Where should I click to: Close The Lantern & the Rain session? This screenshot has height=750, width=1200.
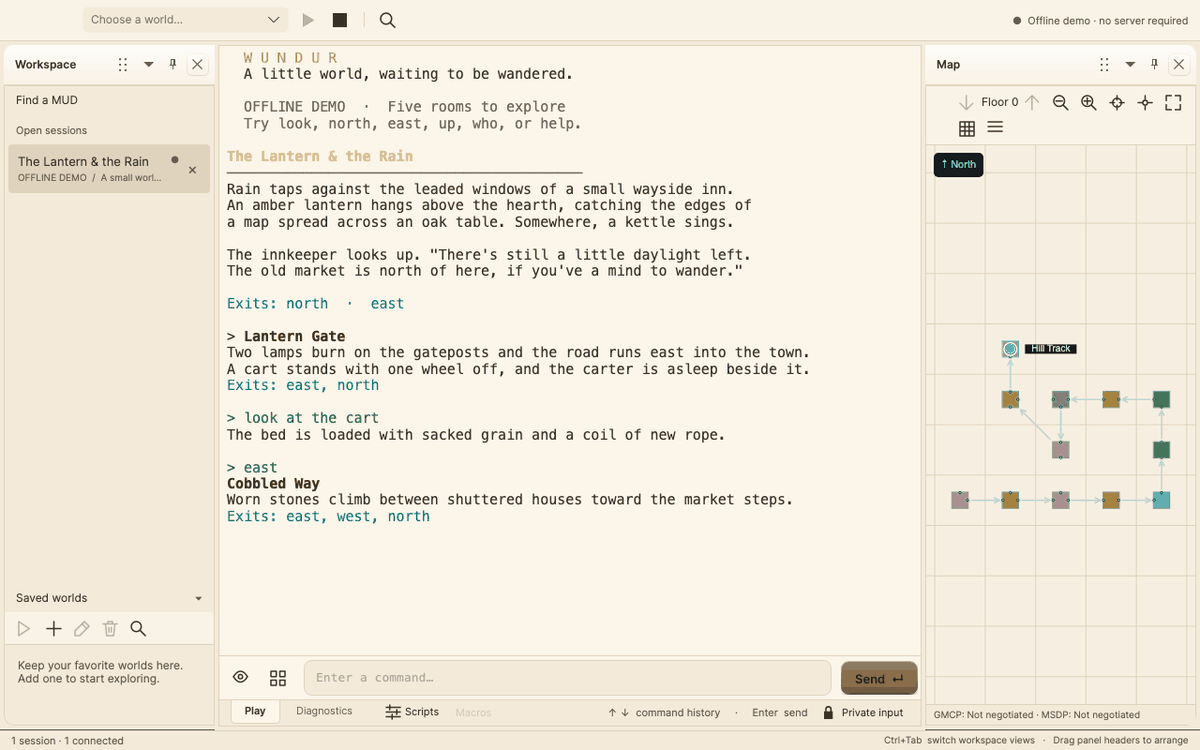pos(193,170)
